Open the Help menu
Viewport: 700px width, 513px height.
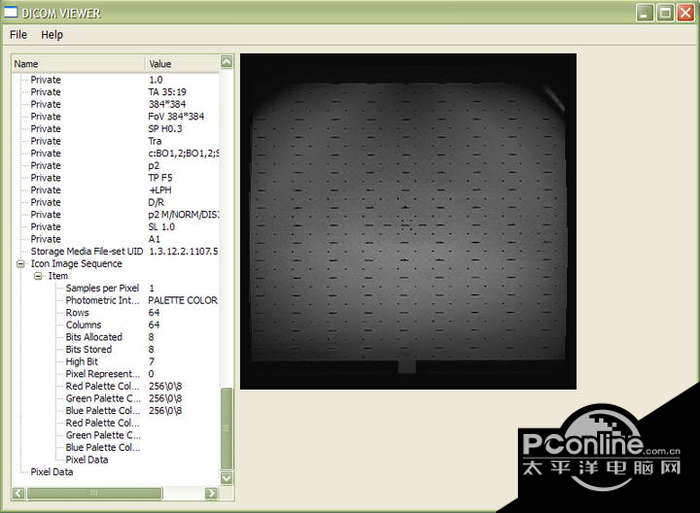pyautogui.click(x=52, y=34)
